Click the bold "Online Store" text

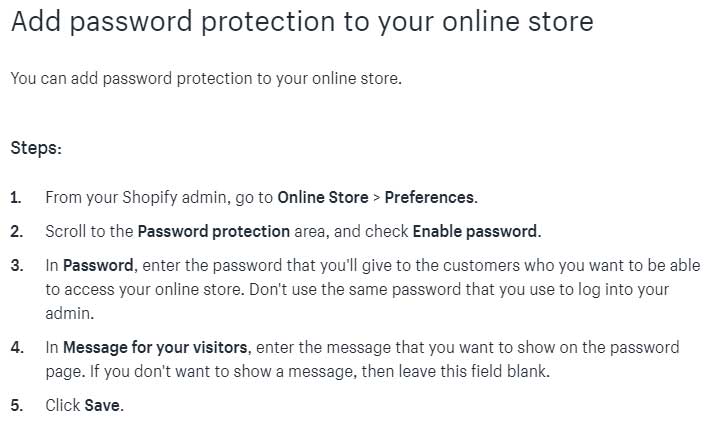[x=322, y=197]
